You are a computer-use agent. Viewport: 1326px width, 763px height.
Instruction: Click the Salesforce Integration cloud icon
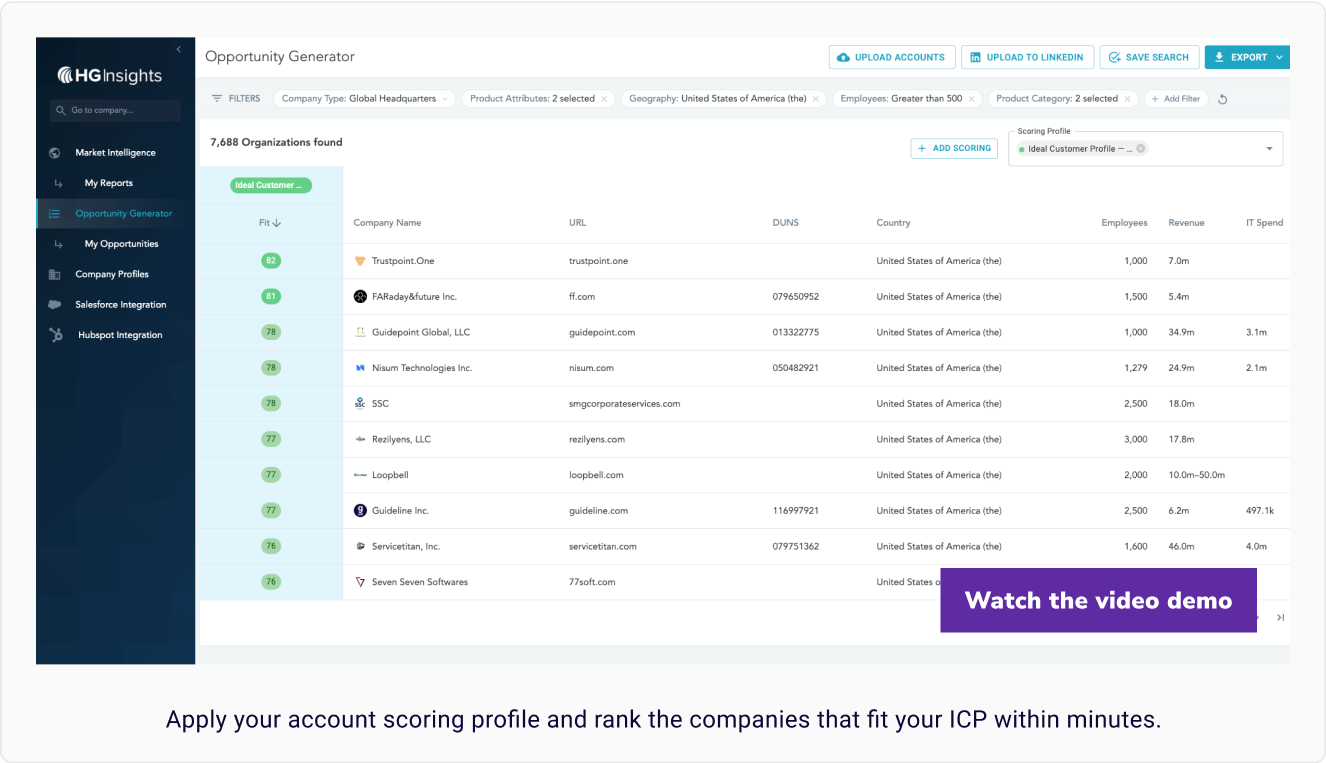[x=55, y=304]
